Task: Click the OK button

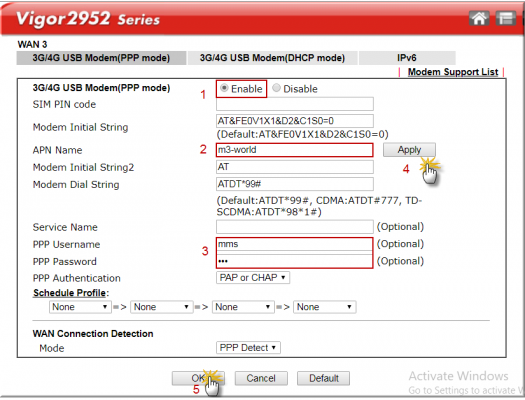Action: (198, 378)
